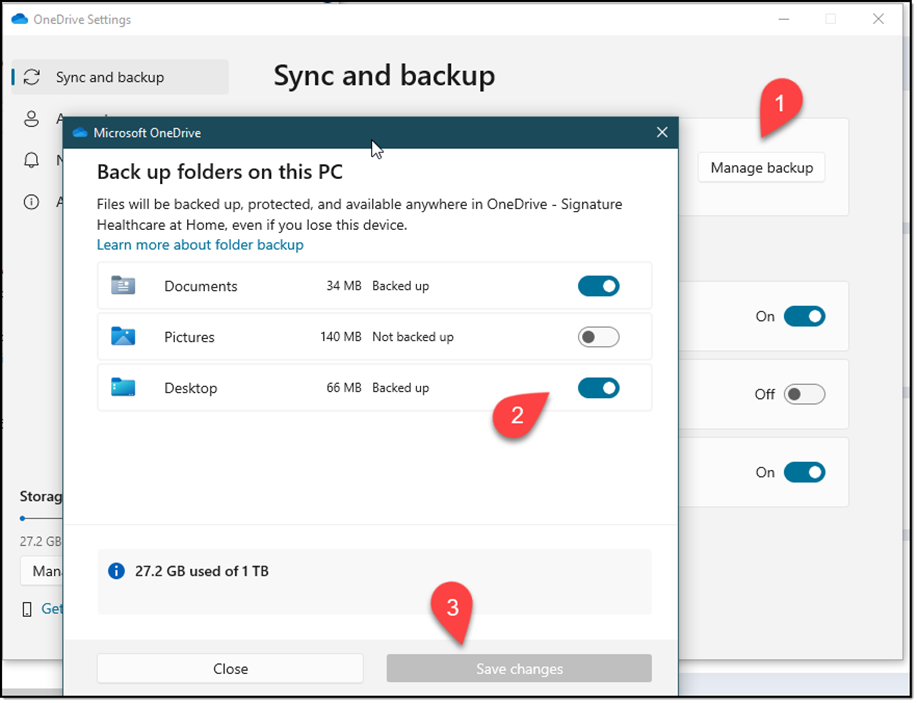
Task: Click the 34 MB size value
Action: pos(344,287)
